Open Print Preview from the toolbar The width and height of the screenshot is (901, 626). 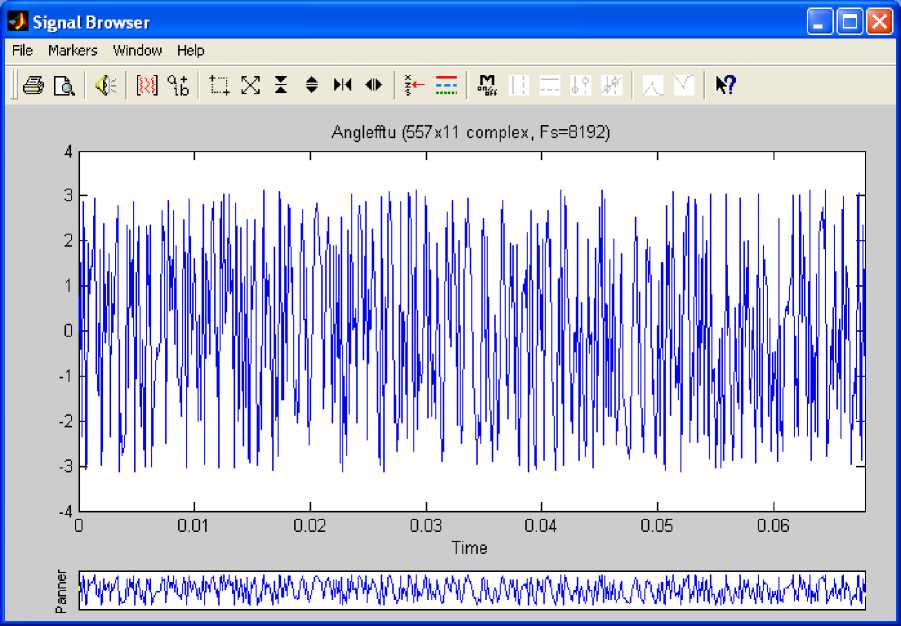click(64, 86)
